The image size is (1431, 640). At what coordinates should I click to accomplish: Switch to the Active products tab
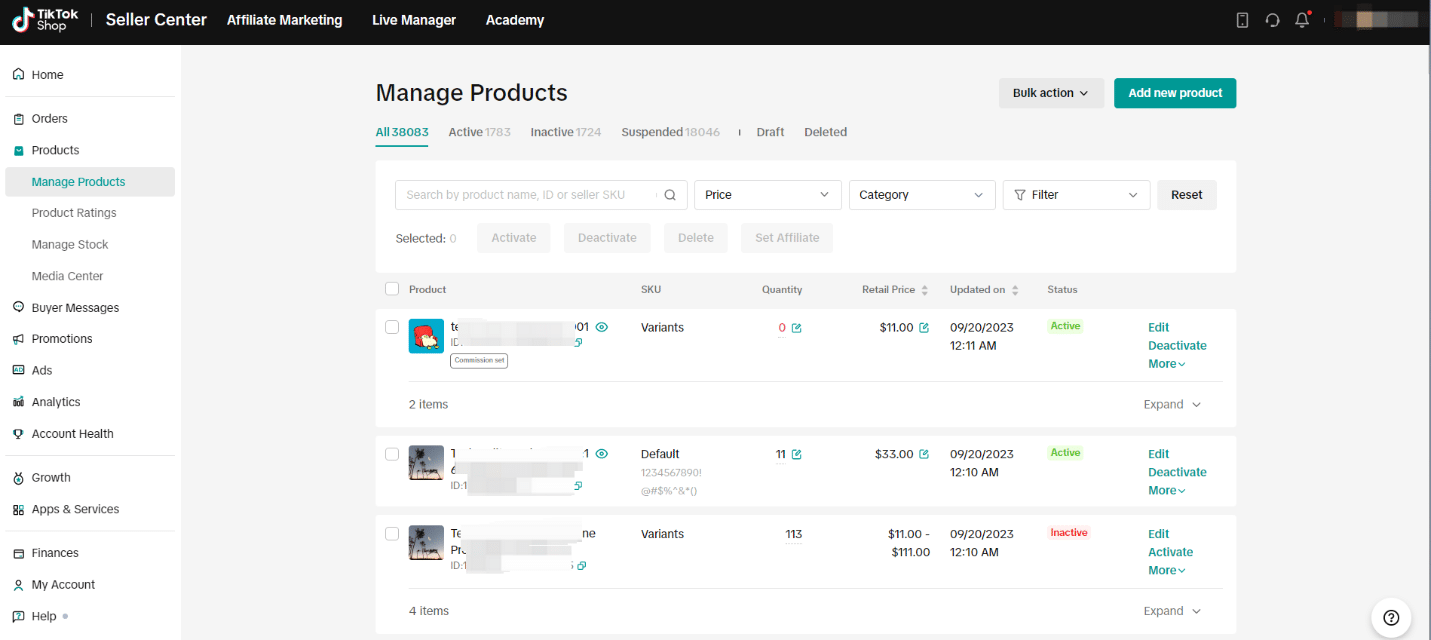coord(479,131)
